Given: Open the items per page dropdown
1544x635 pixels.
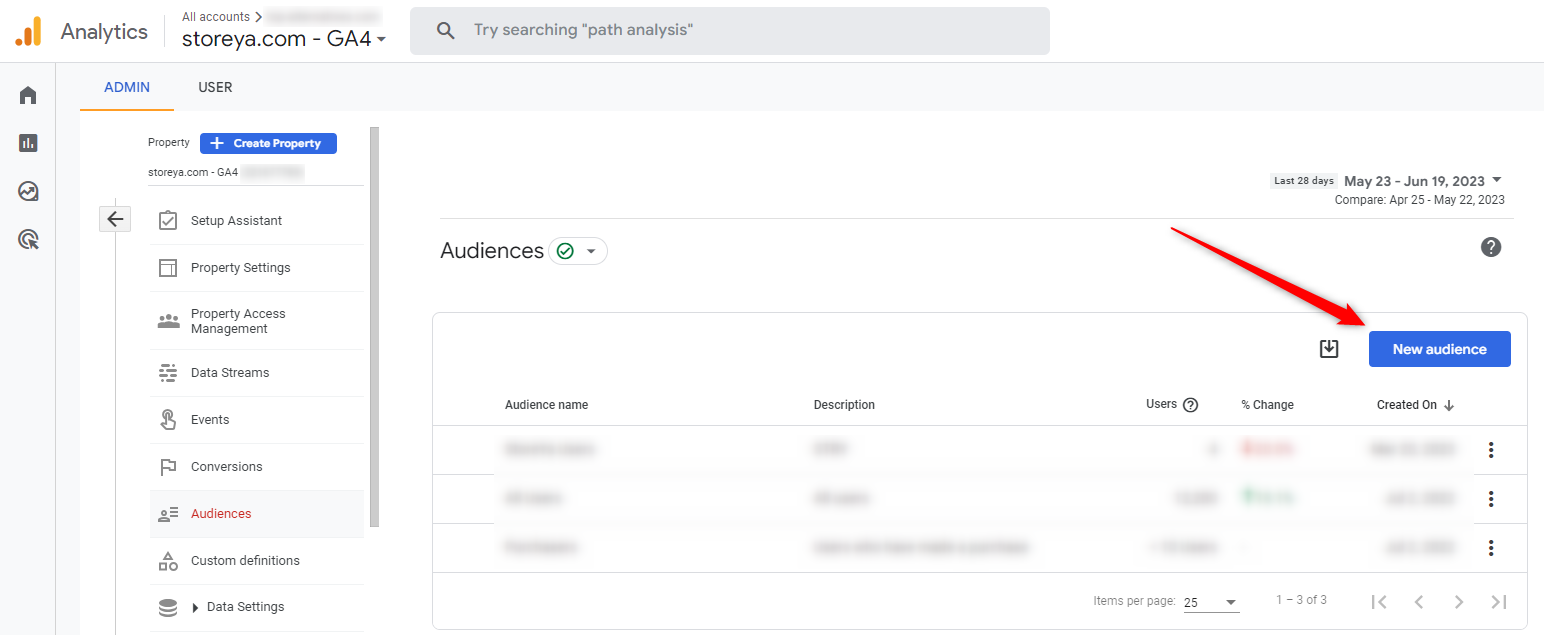Looking at the screenshot, I should [1211, 602].
